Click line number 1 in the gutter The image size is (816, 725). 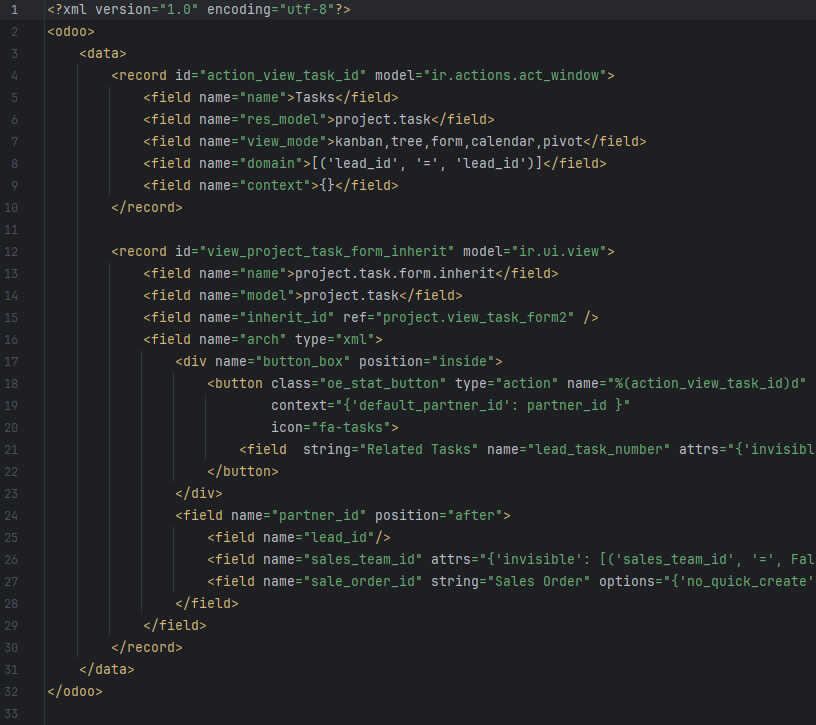point(15,9)
